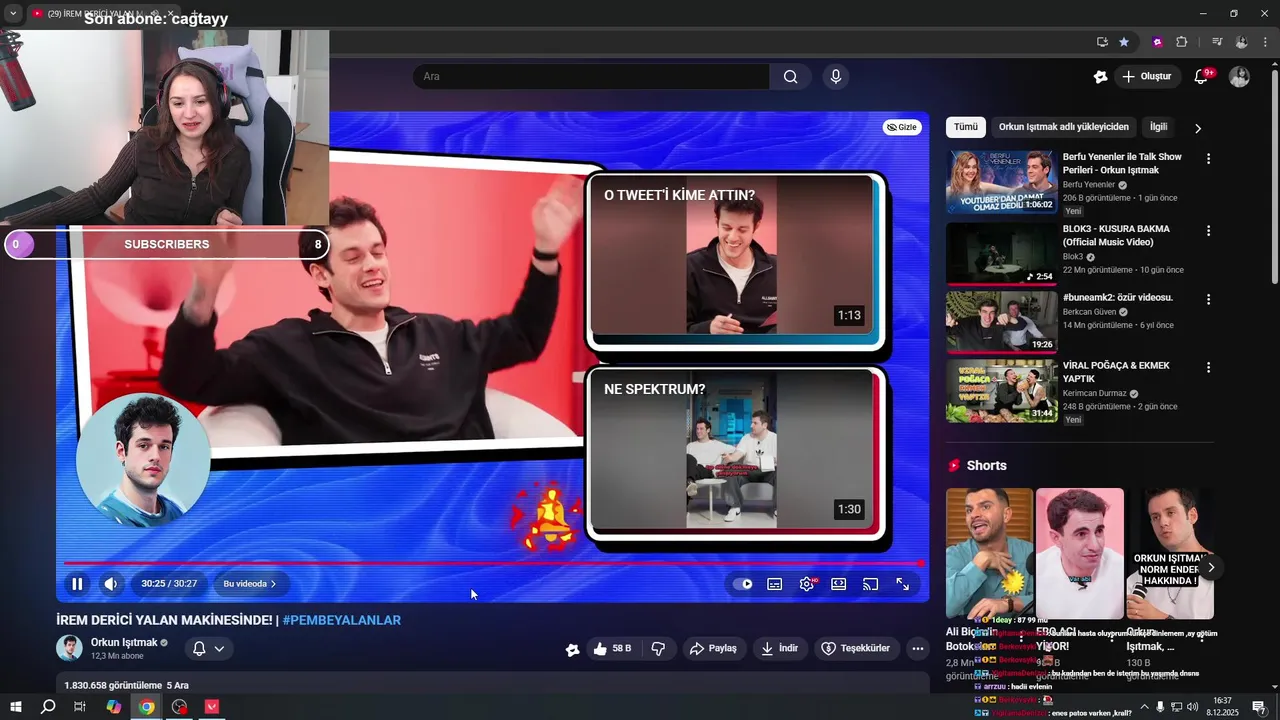Viewport: 1280px width, 720px height.
Task: Open Task View on the taskbar
Action: [80, 707]
